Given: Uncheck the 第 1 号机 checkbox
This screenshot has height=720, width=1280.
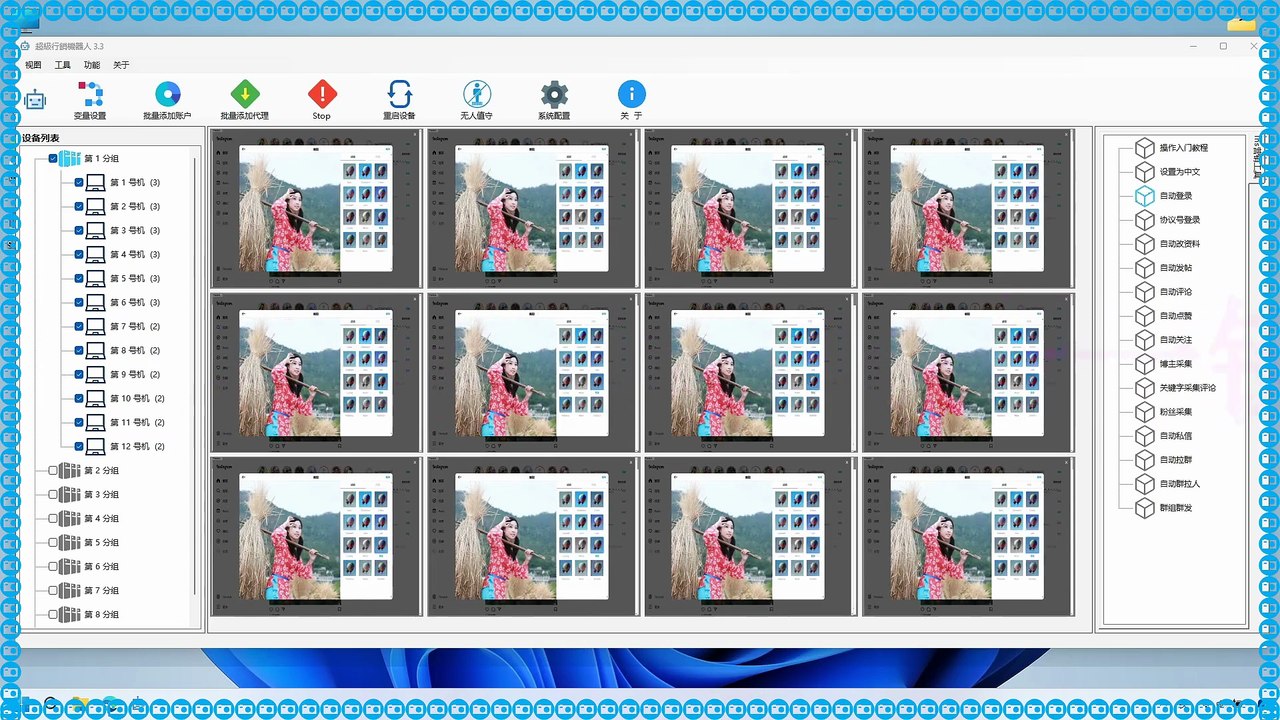Looking at the screenshot, I should point(79,183).
